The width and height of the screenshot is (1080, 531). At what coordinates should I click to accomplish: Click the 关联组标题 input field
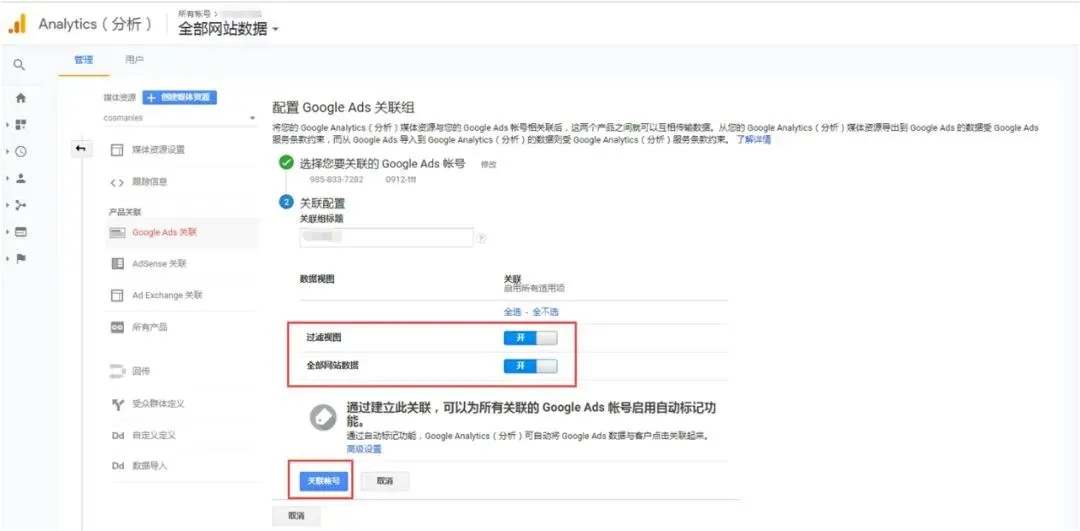point(386,238)
